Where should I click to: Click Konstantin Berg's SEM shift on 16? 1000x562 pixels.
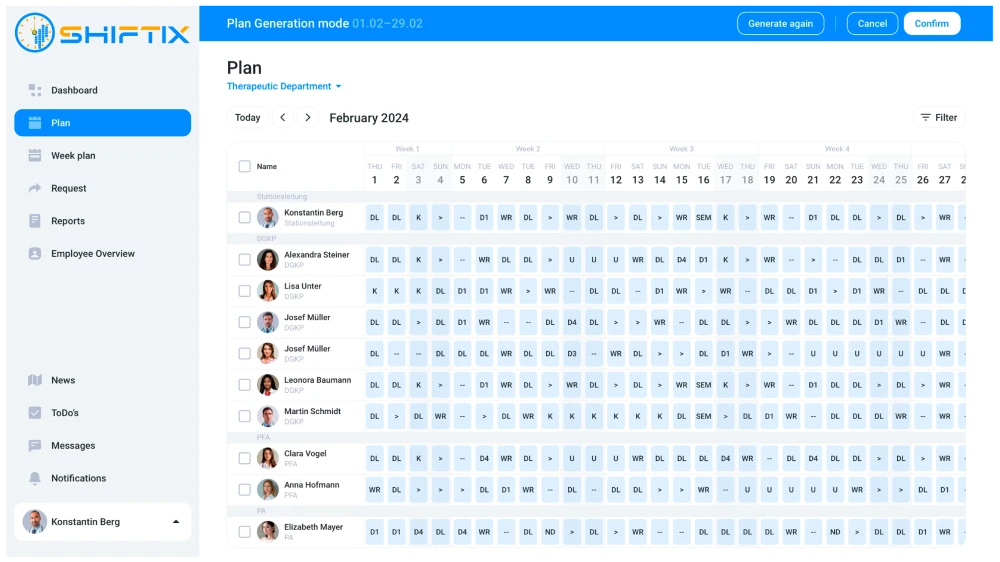pos(703,218)
